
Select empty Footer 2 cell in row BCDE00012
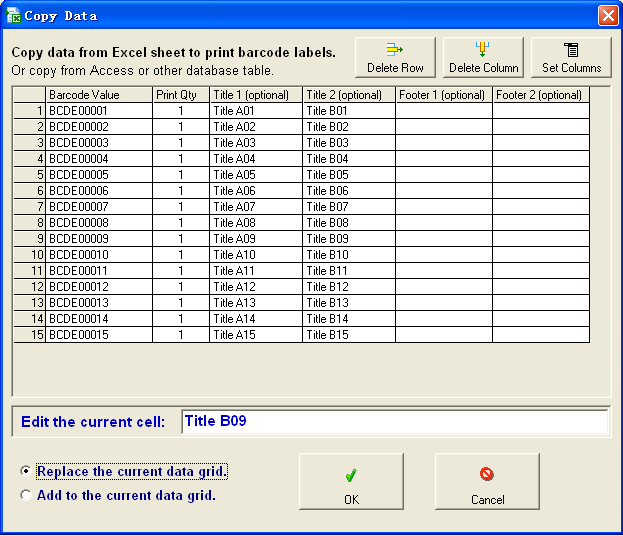tap(541, 287)
